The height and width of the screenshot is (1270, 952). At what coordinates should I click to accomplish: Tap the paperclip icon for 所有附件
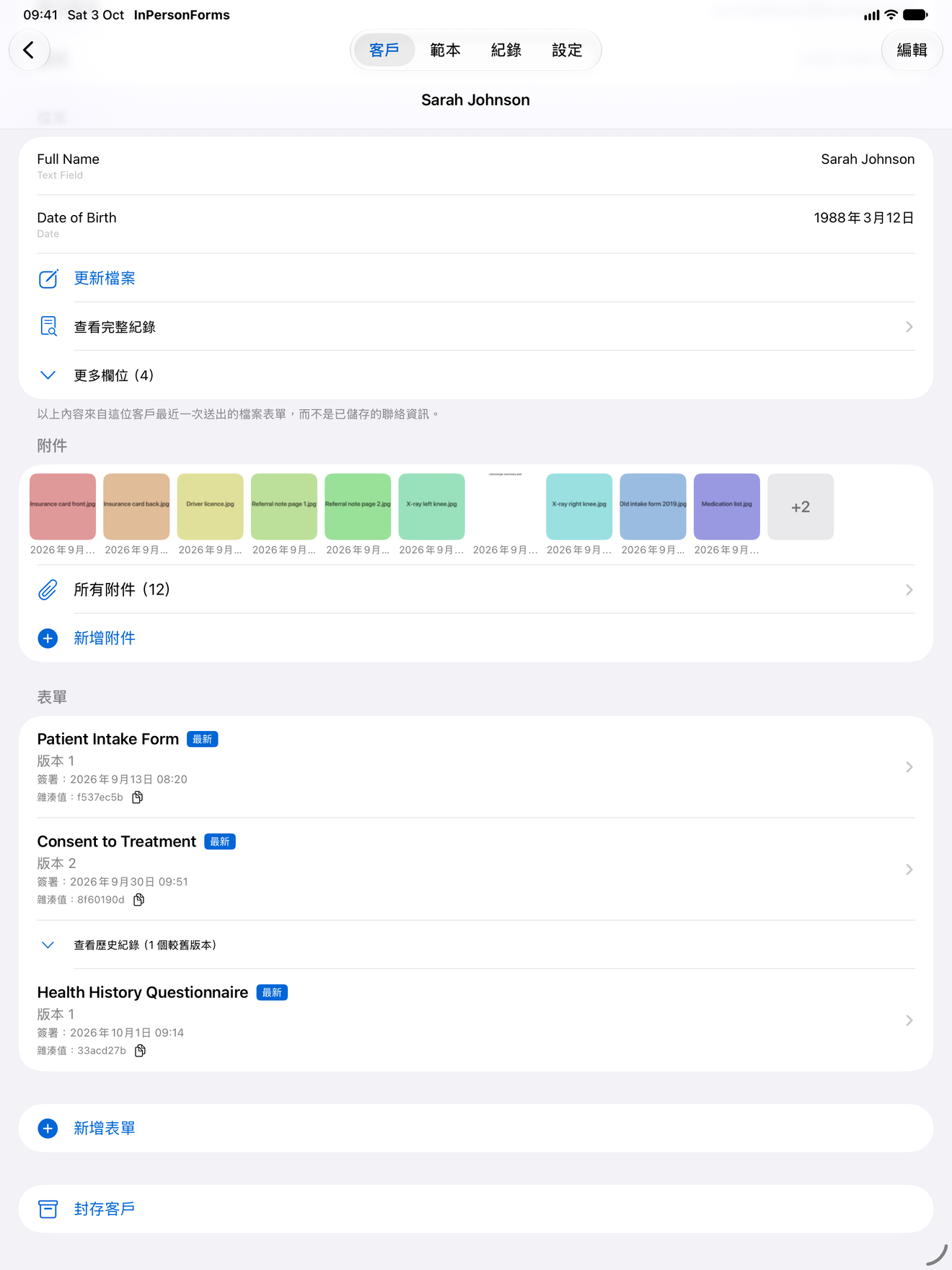pyautogui.click(x=48, y=590)
